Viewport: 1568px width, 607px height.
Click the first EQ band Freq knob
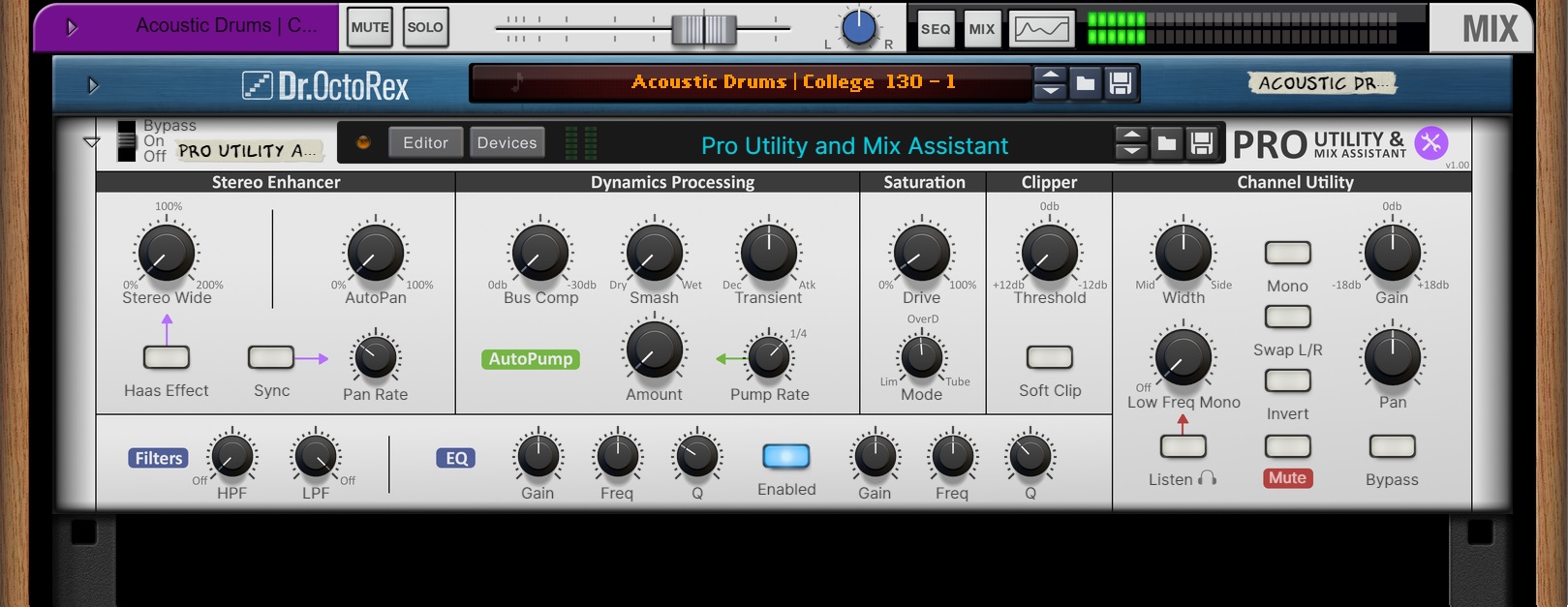pos(617,456)
